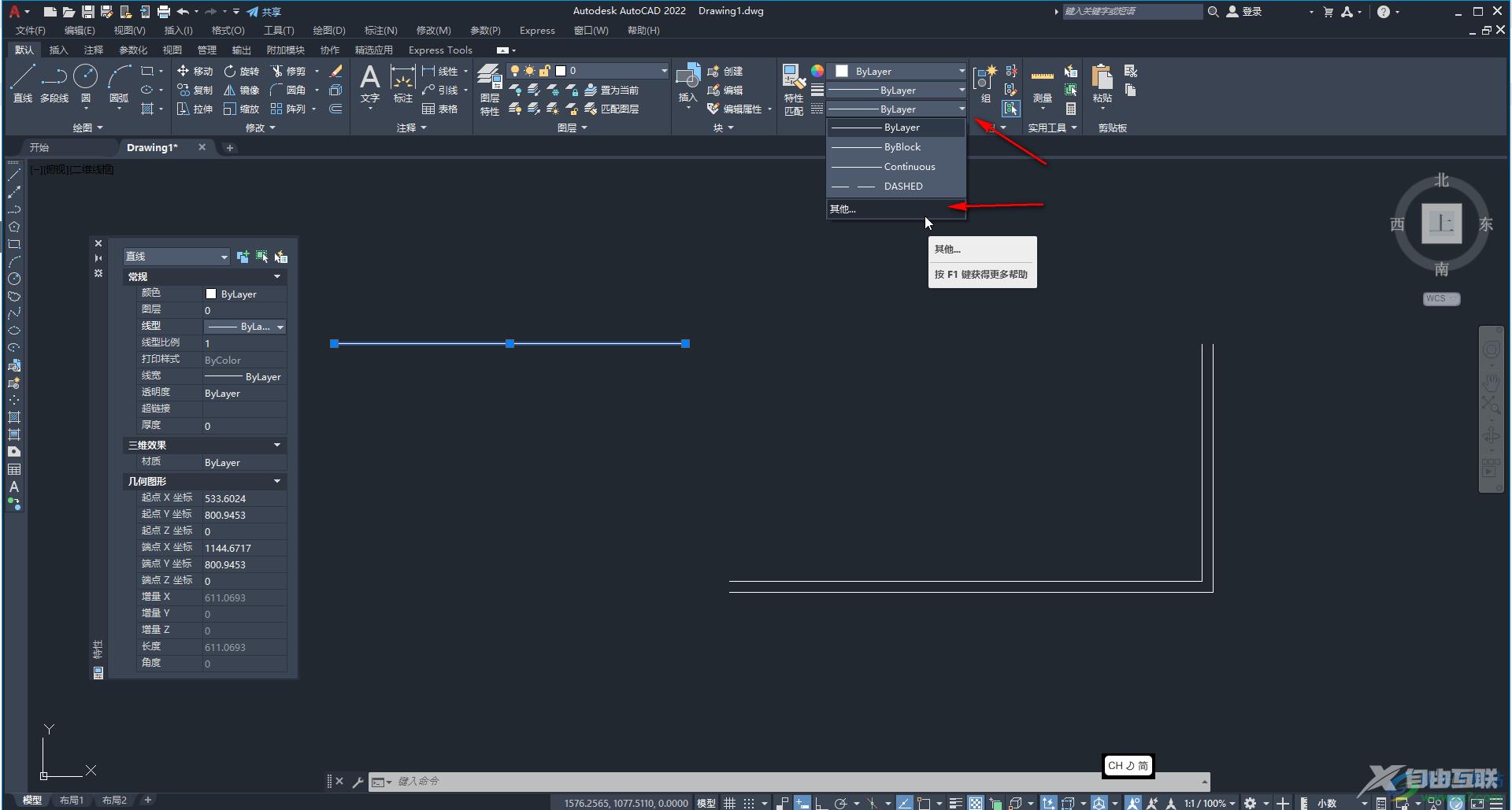Switch to the 注释 ribbon tab
This screenshot has height=810, width=1512.
[94, 50]
